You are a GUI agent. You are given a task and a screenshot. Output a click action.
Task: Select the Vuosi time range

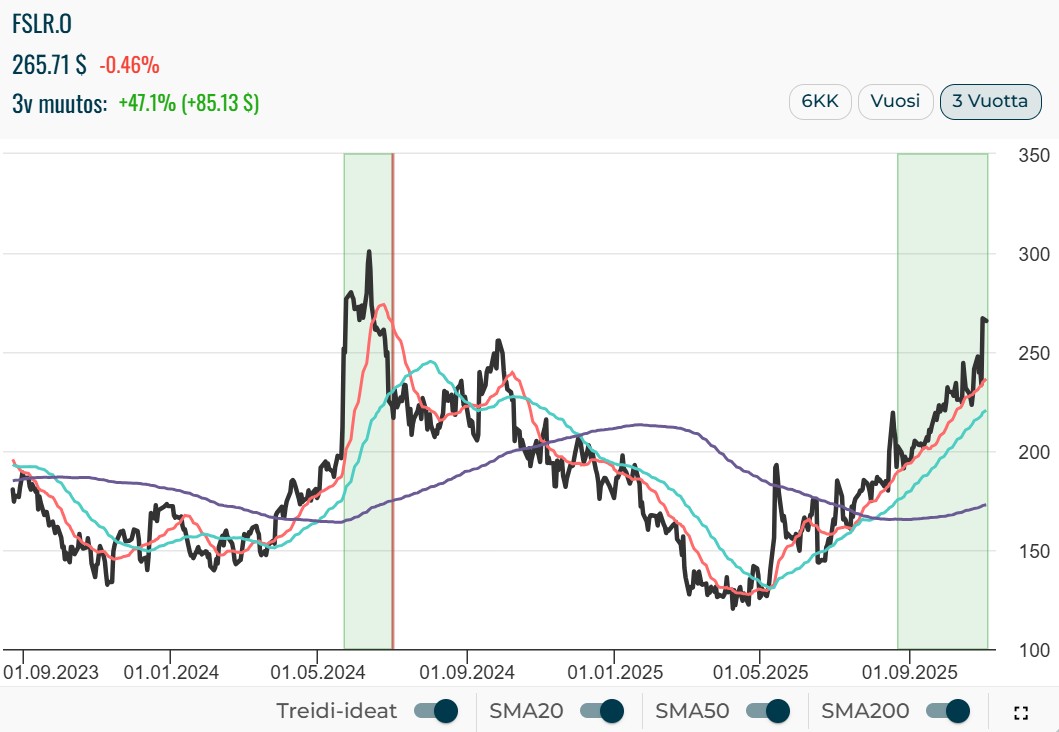(x=895, y=102)
